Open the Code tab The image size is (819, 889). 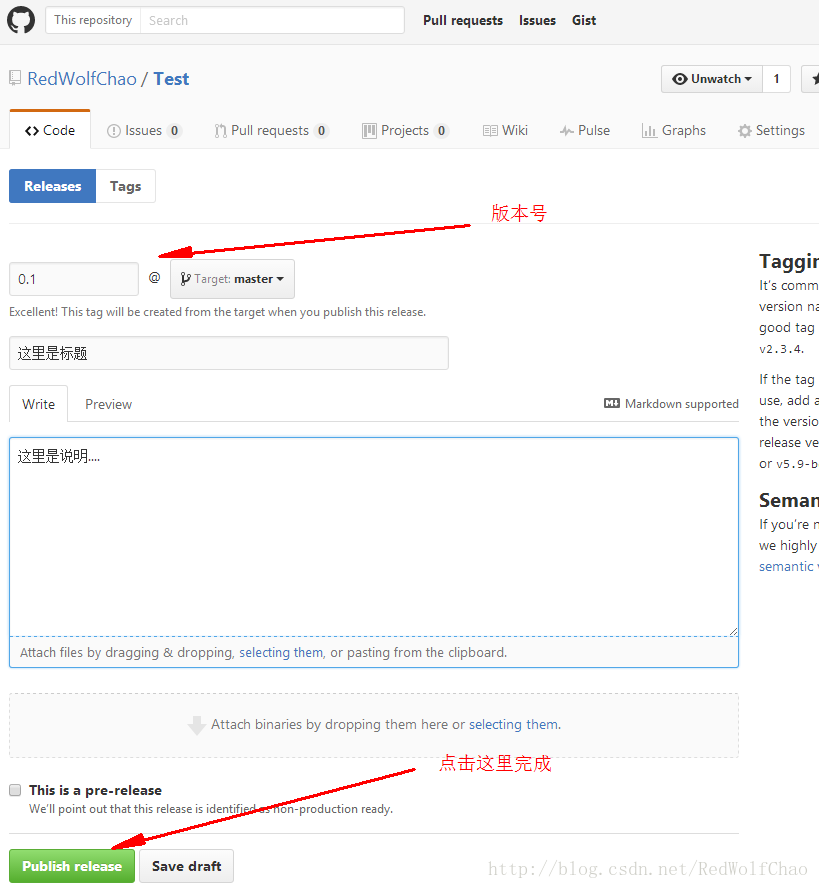pyautogui.click(x=50, y=130)
